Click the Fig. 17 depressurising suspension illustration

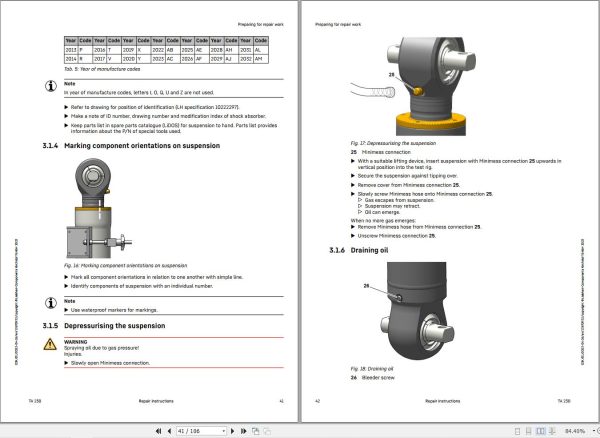(x=413, y=86)
